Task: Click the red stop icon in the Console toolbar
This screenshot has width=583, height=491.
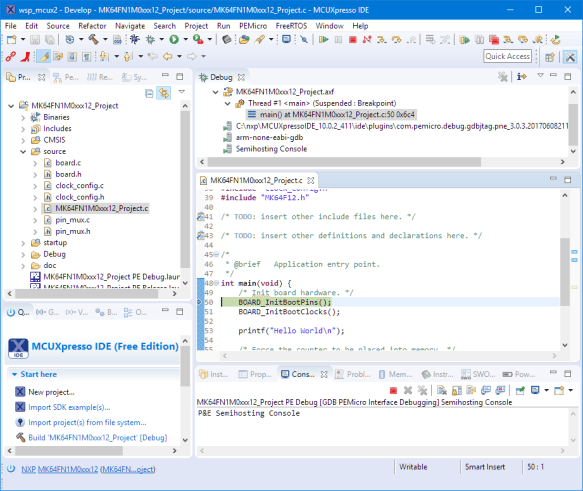Action: 393,390
